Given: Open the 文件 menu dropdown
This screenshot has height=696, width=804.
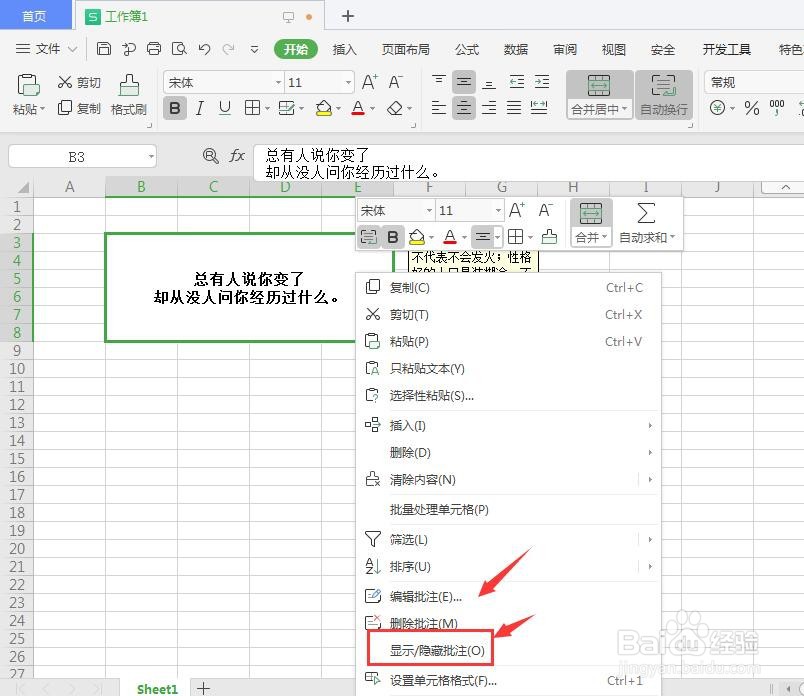Looking at the screenshot, I should click(46, 49).
